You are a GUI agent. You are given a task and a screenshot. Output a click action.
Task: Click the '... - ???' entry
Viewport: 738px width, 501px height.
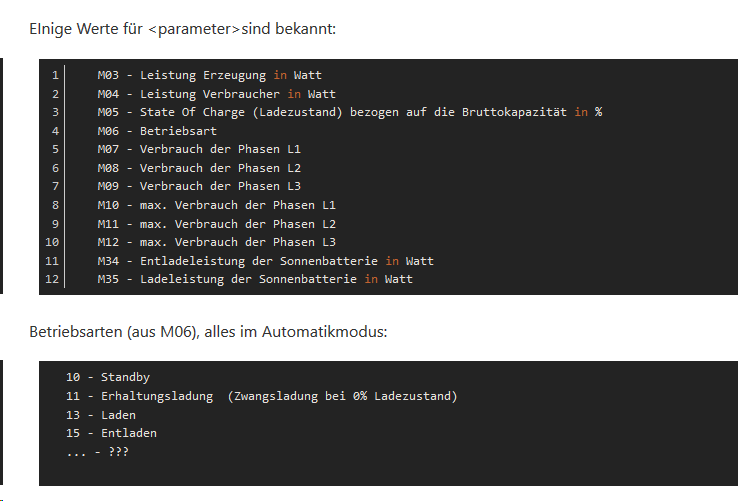(x=97, y=452)
